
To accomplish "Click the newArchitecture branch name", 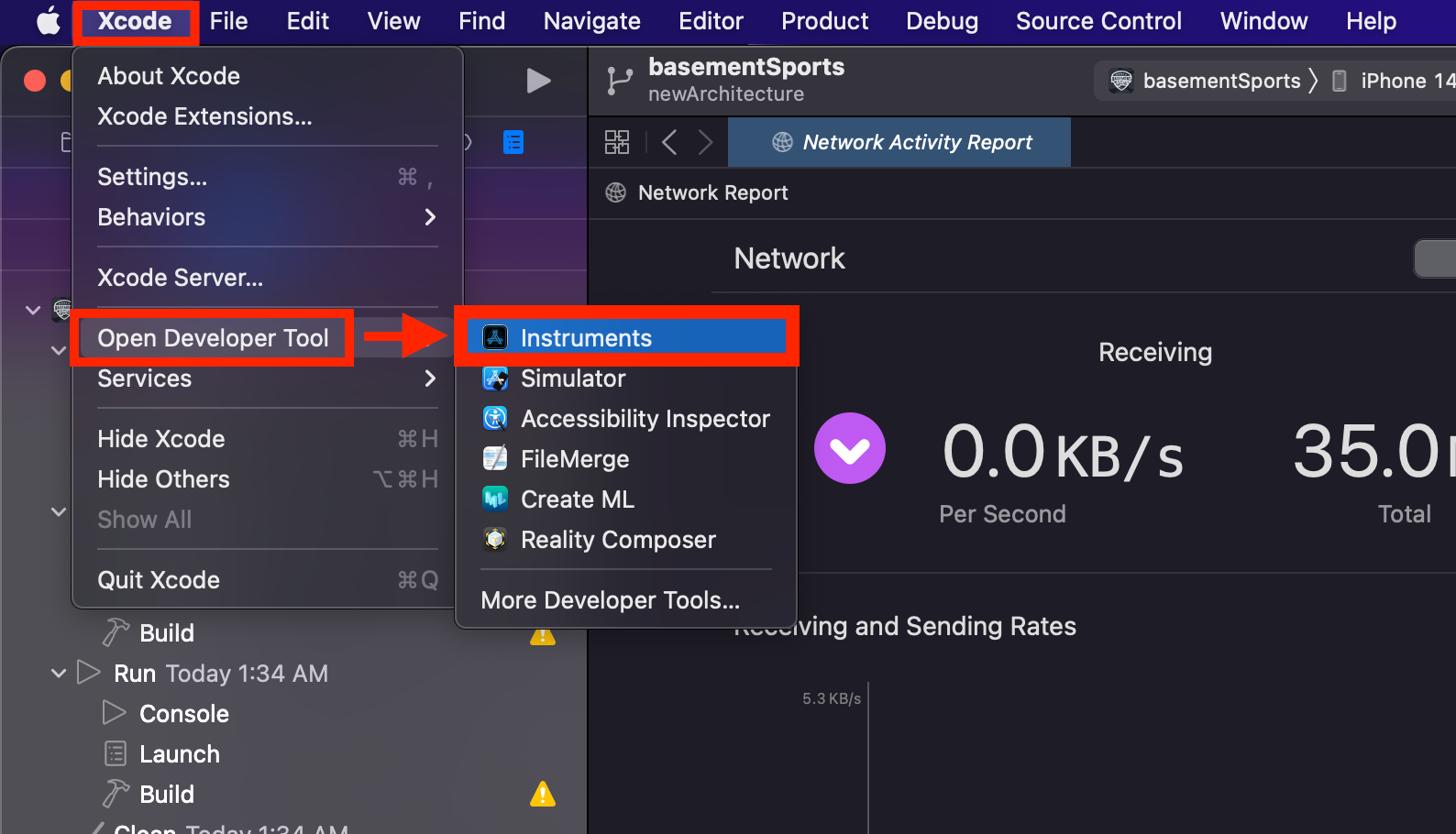I will [726, 94].
